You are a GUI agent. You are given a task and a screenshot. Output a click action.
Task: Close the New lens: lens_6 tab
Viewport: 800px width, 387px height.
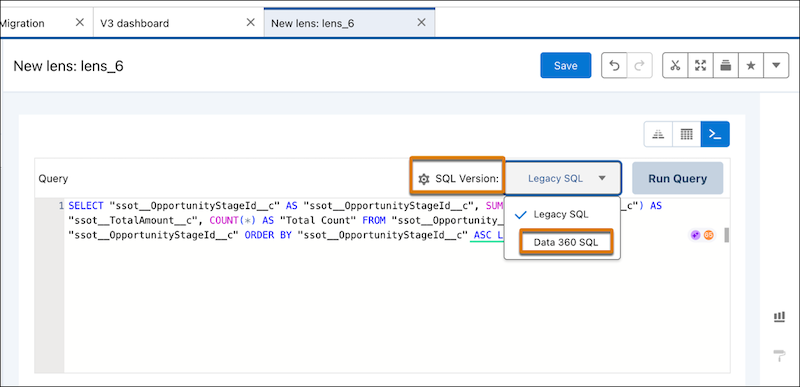(x=421, y=23)
